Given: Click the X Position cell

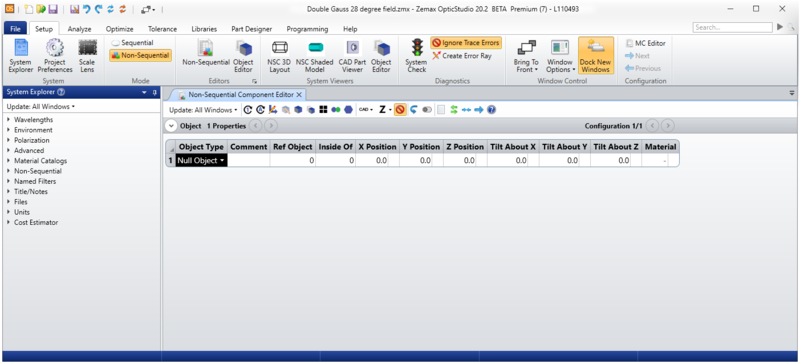Looking at the screenshot, I should [377, 160].
